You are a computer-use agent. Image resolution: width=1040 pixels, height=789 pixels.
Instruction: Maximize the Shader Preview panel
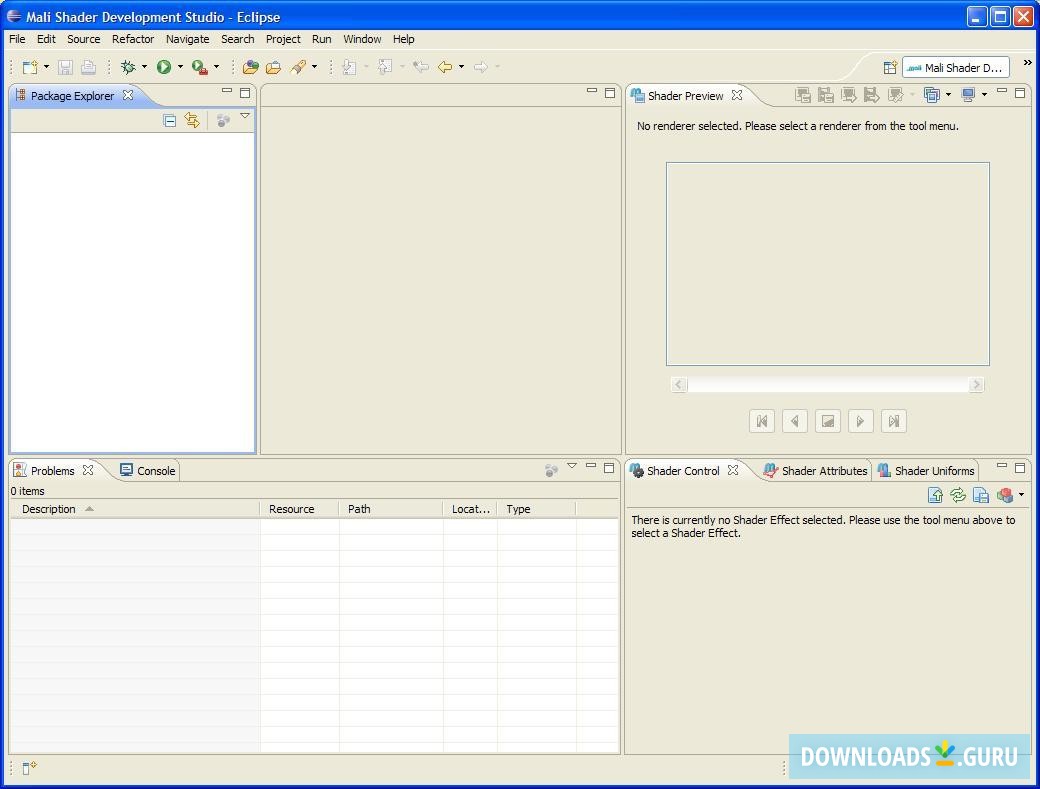tap(1020, 93)
